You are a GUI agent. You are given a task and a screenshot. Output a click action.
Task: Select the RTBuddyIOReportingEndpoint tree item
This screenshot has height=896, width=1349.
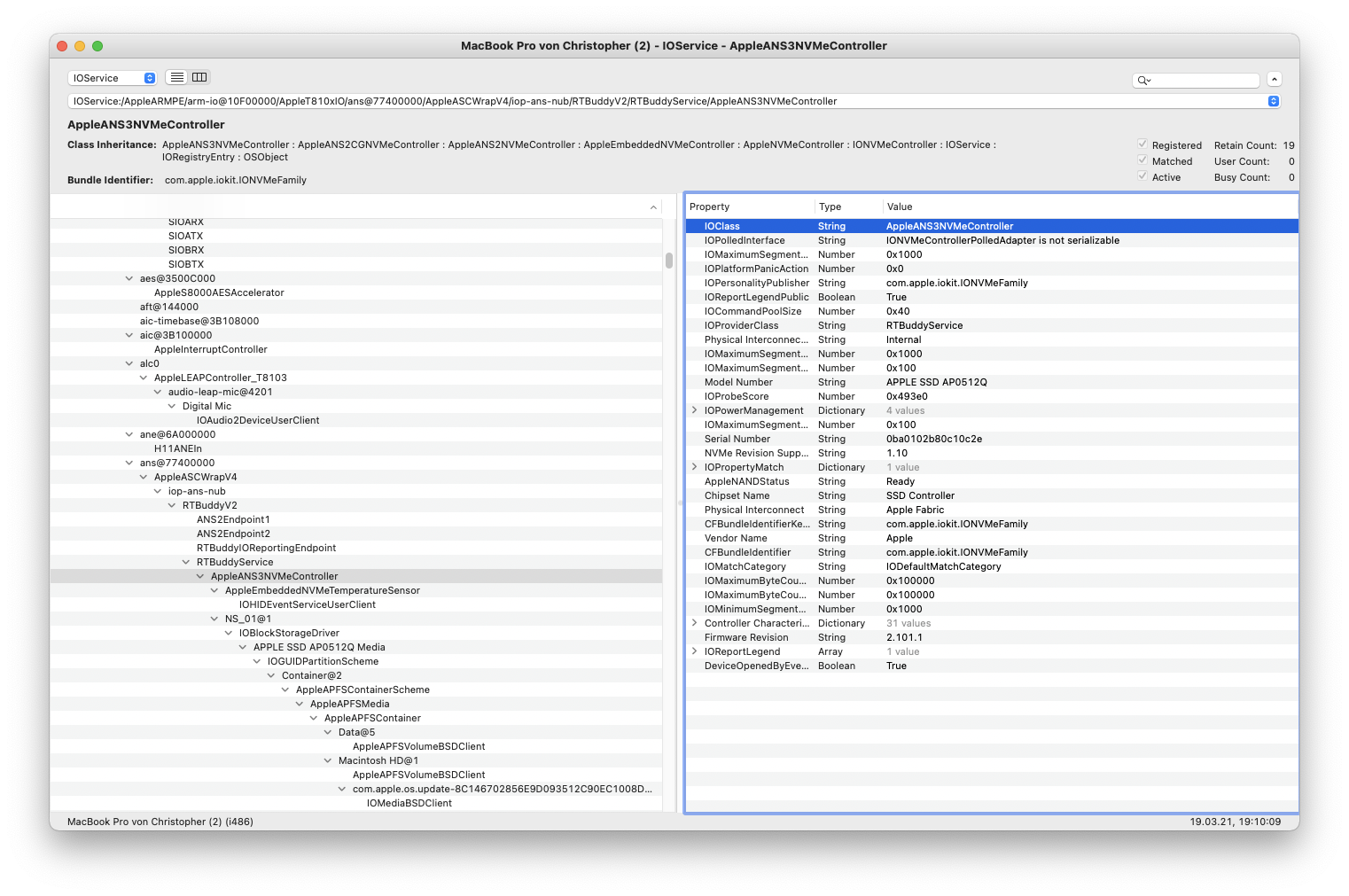click(x=266, y=548)
